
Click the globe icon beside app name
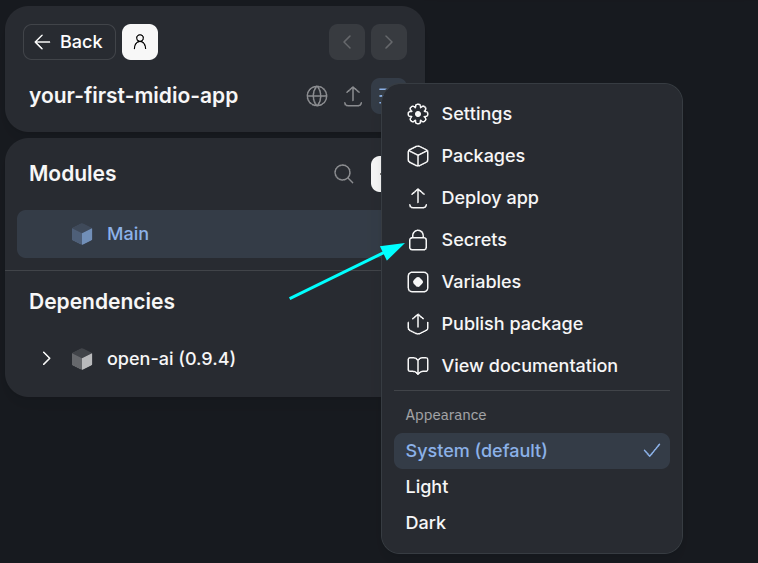point(317,96)
